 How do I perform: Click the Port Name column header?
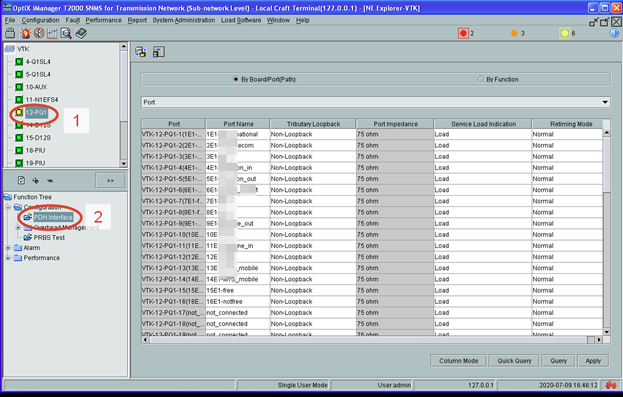pos(238,124)
